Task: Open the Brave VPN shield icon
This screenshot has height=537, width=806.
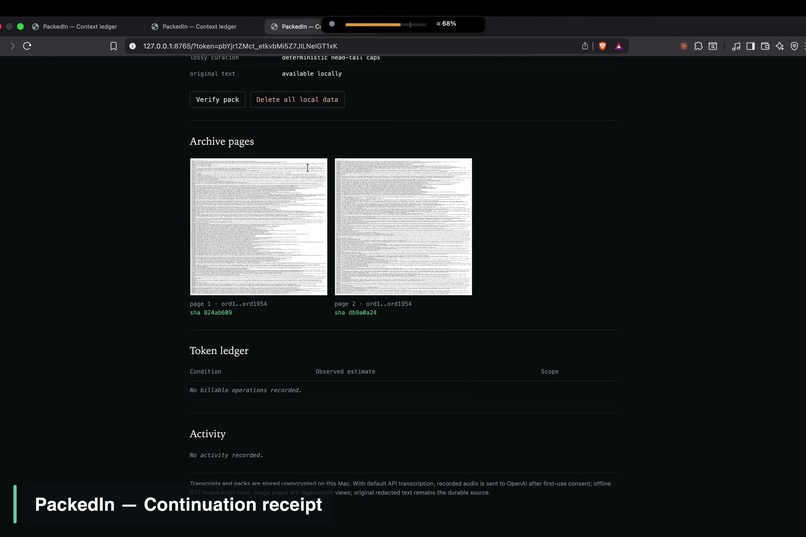Action: point(794,46)
